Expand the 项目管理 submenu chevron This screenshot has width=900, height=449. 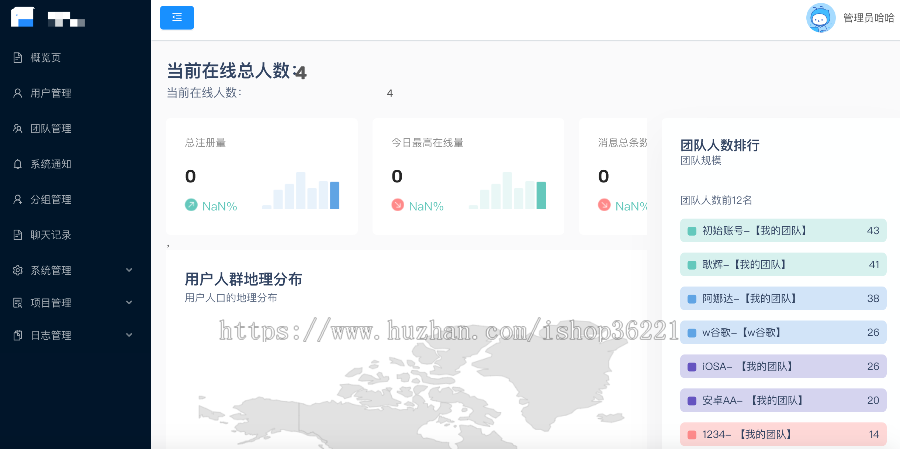point(129,302)
